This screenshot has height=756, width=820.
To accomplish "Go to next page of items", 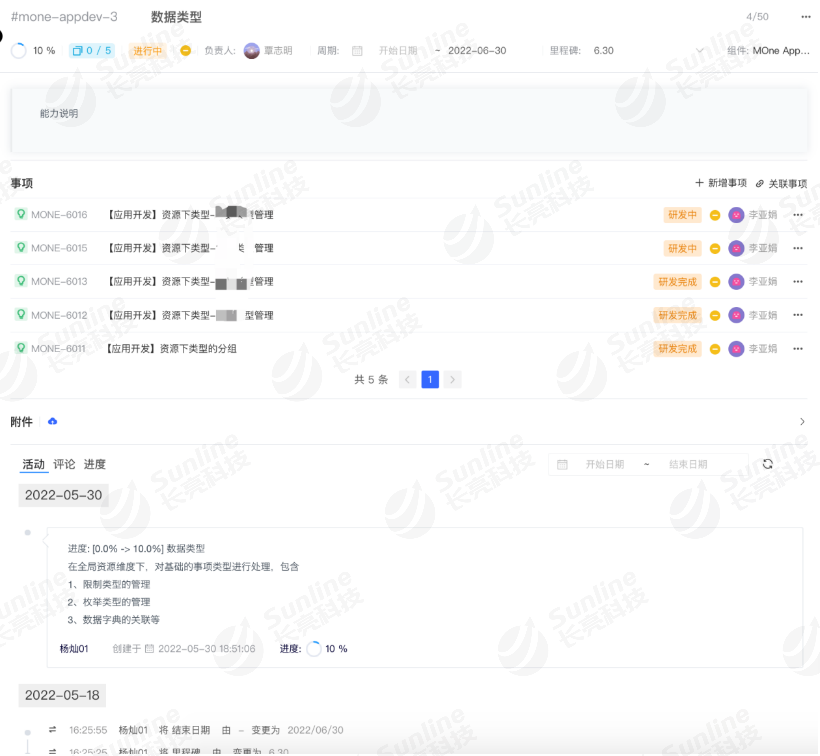I will [452, 380].
